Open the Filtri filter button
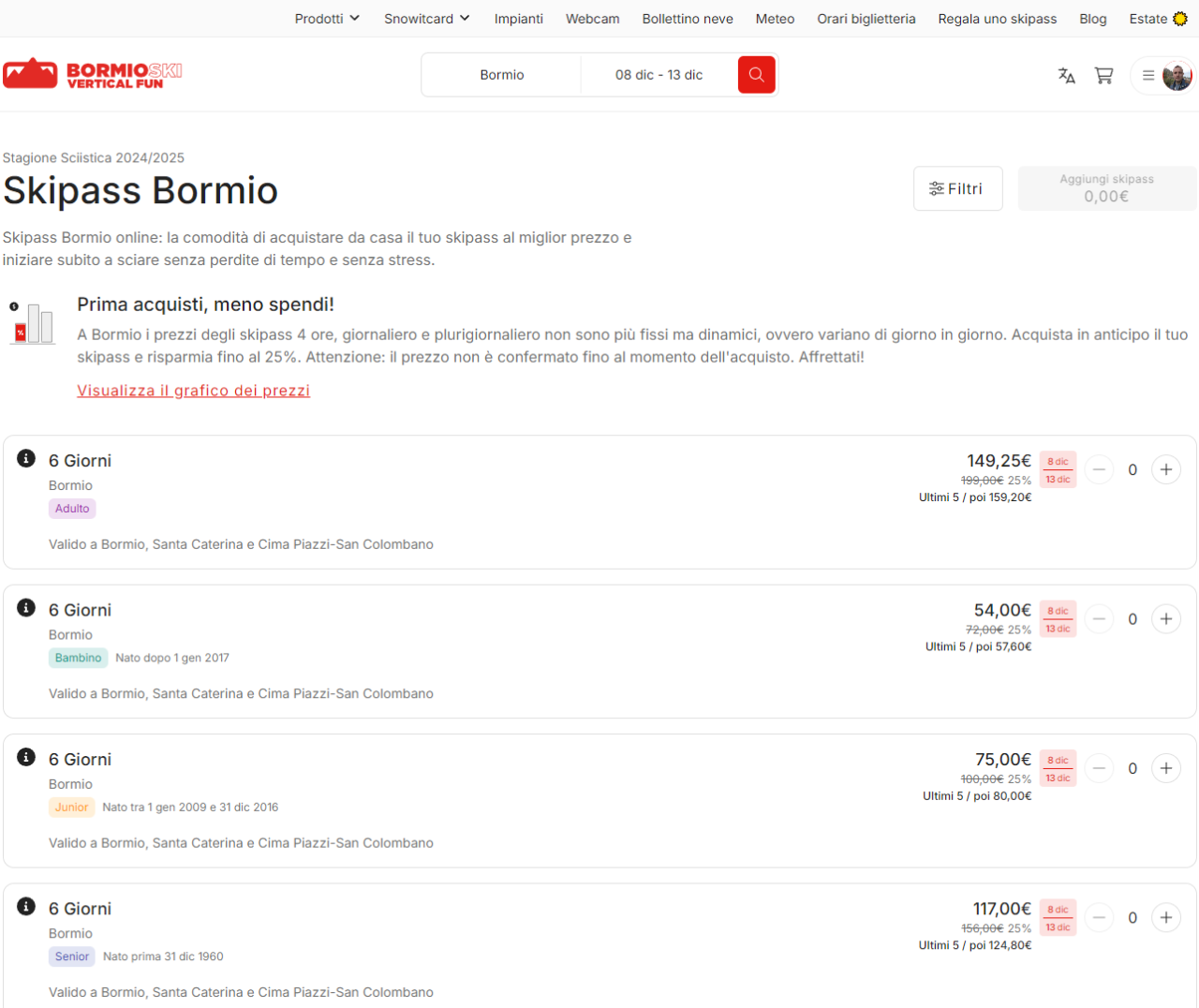The image size is (1199, 1008). pyautogui.click(x=957, y=188)
